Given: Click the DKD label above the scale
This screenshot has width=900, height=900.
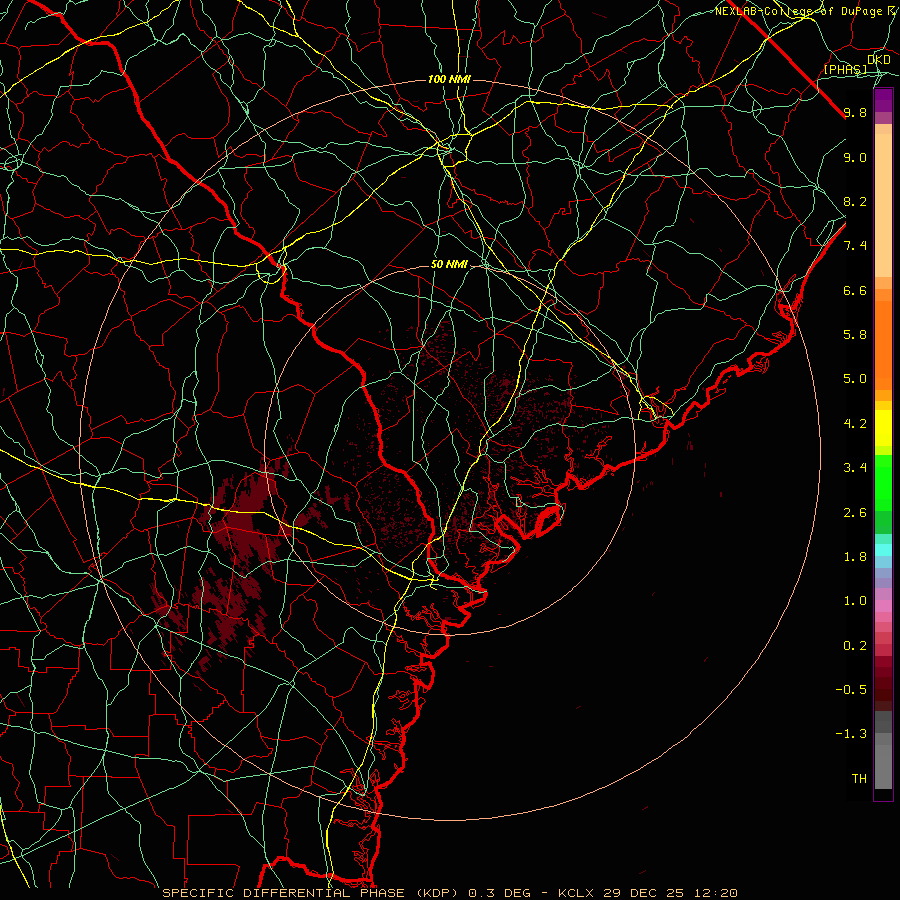Looking at the screenshot, I should (x=878, y=60).
